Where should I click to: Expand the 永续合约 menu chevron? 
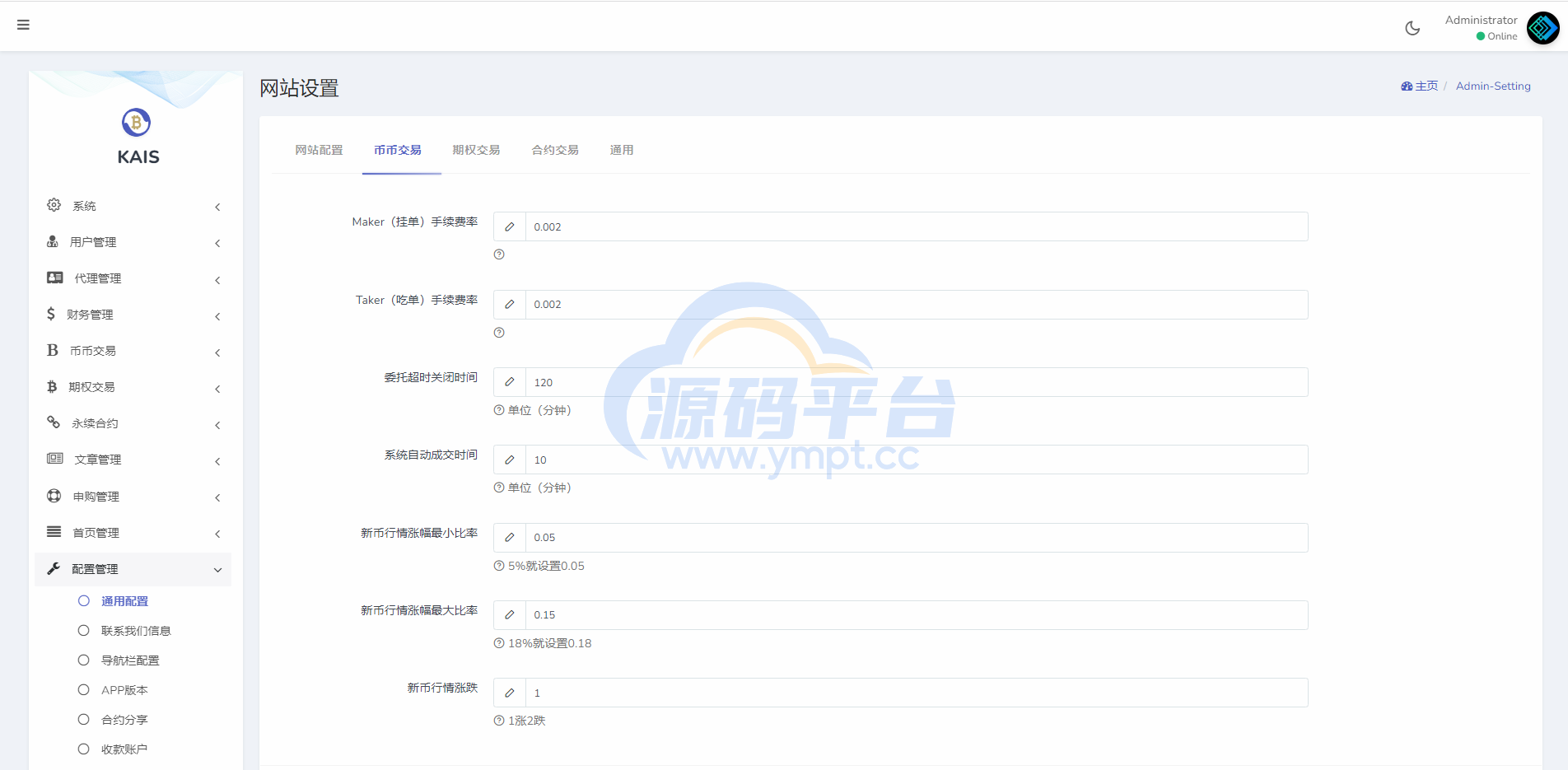coord(217,425)
